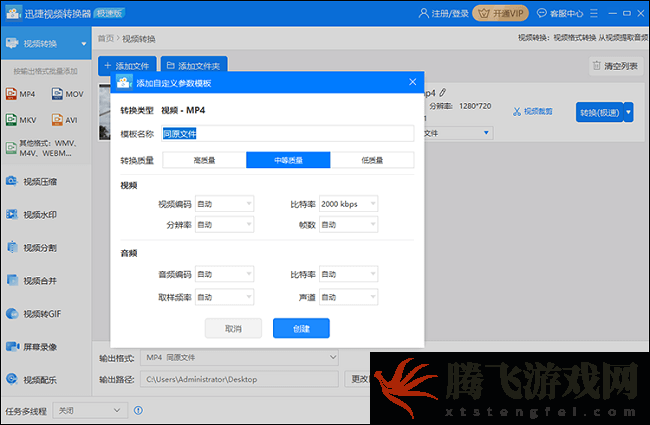
Task: Click the 清空列表 trash button
Action: pyautogui.click(x=616, y=66)
